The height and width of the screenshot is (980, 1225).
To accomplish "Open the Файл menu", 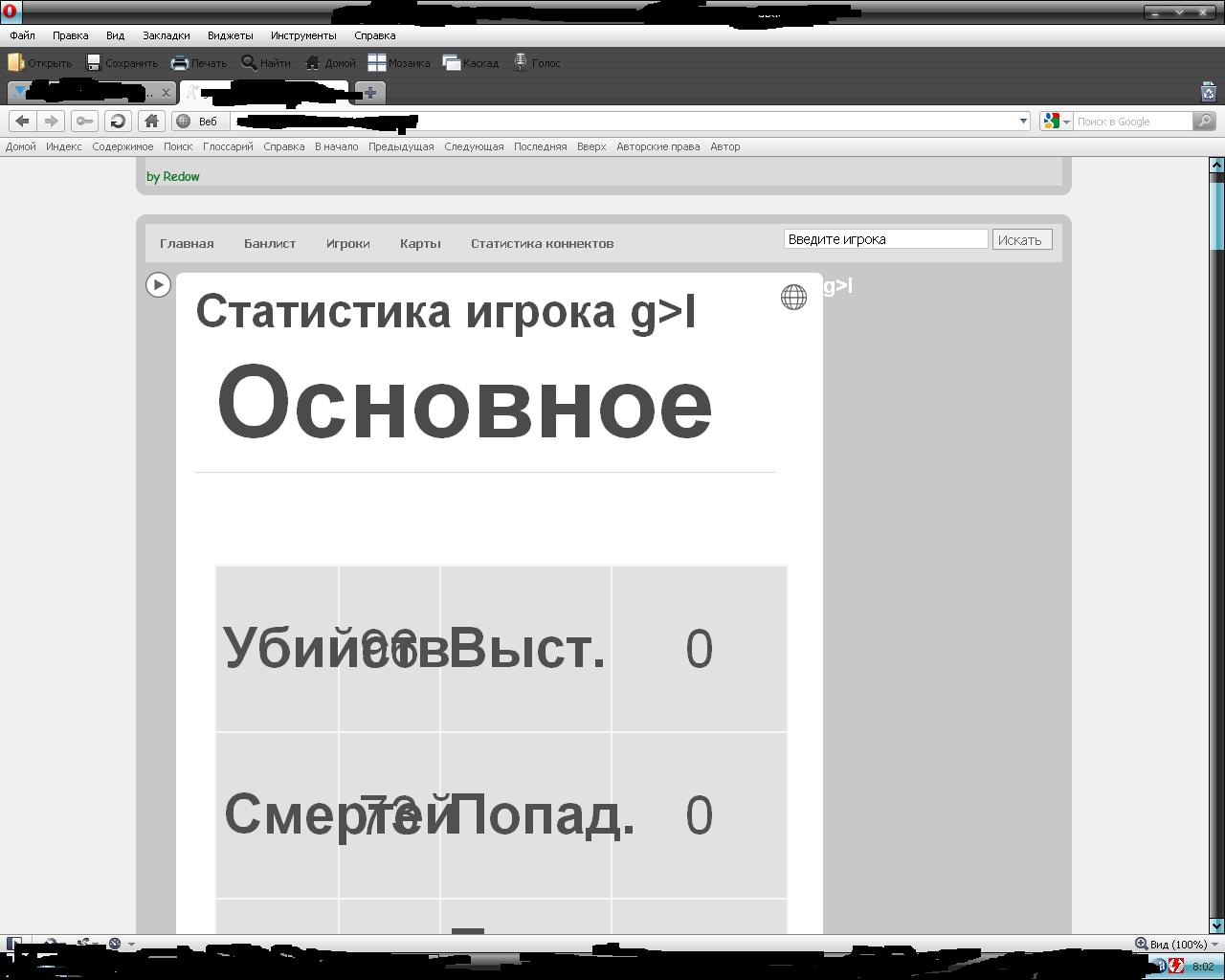I will coord(22,35).
